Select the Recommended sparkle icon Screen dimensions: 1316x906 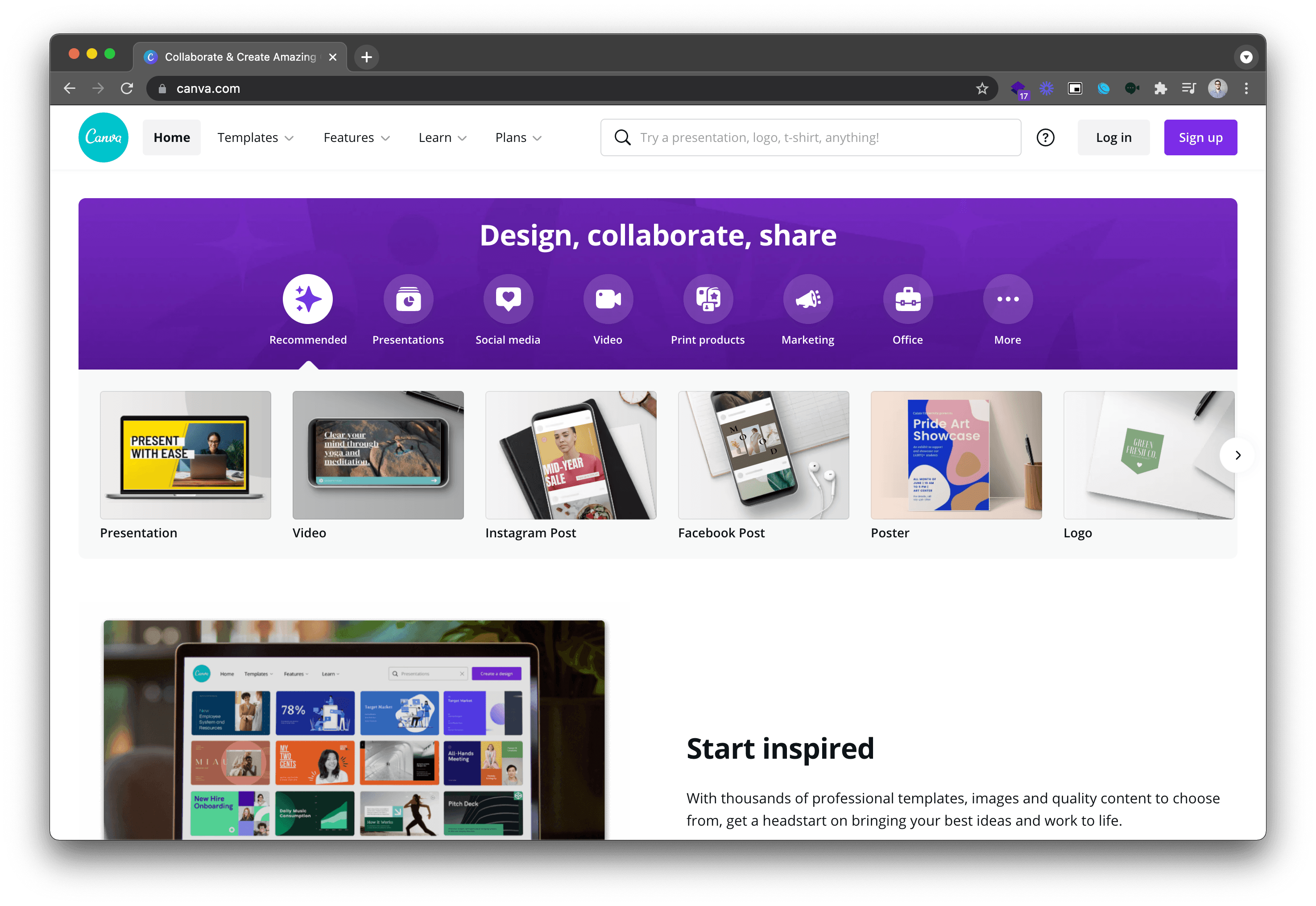(x=308, y=299)
